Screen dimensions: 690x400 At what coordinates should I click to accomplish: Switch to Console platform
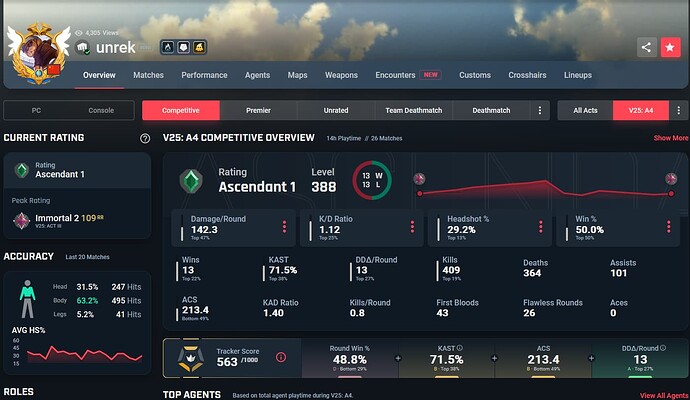pyautogui.click(x=101, y=110)
